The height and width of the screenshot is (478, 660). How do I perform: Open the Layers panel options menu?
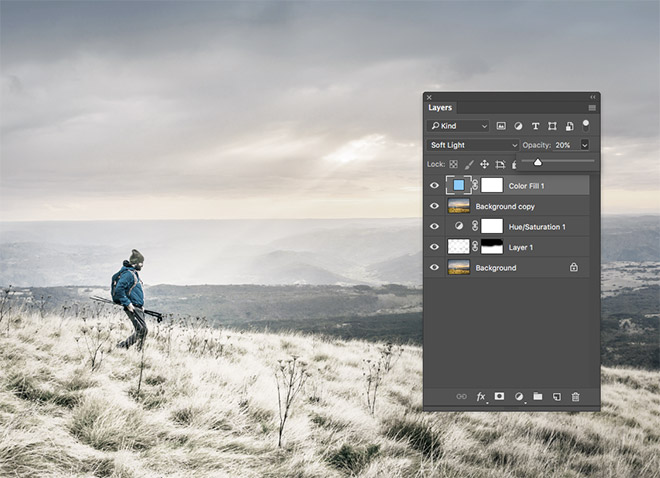(592, 107)
